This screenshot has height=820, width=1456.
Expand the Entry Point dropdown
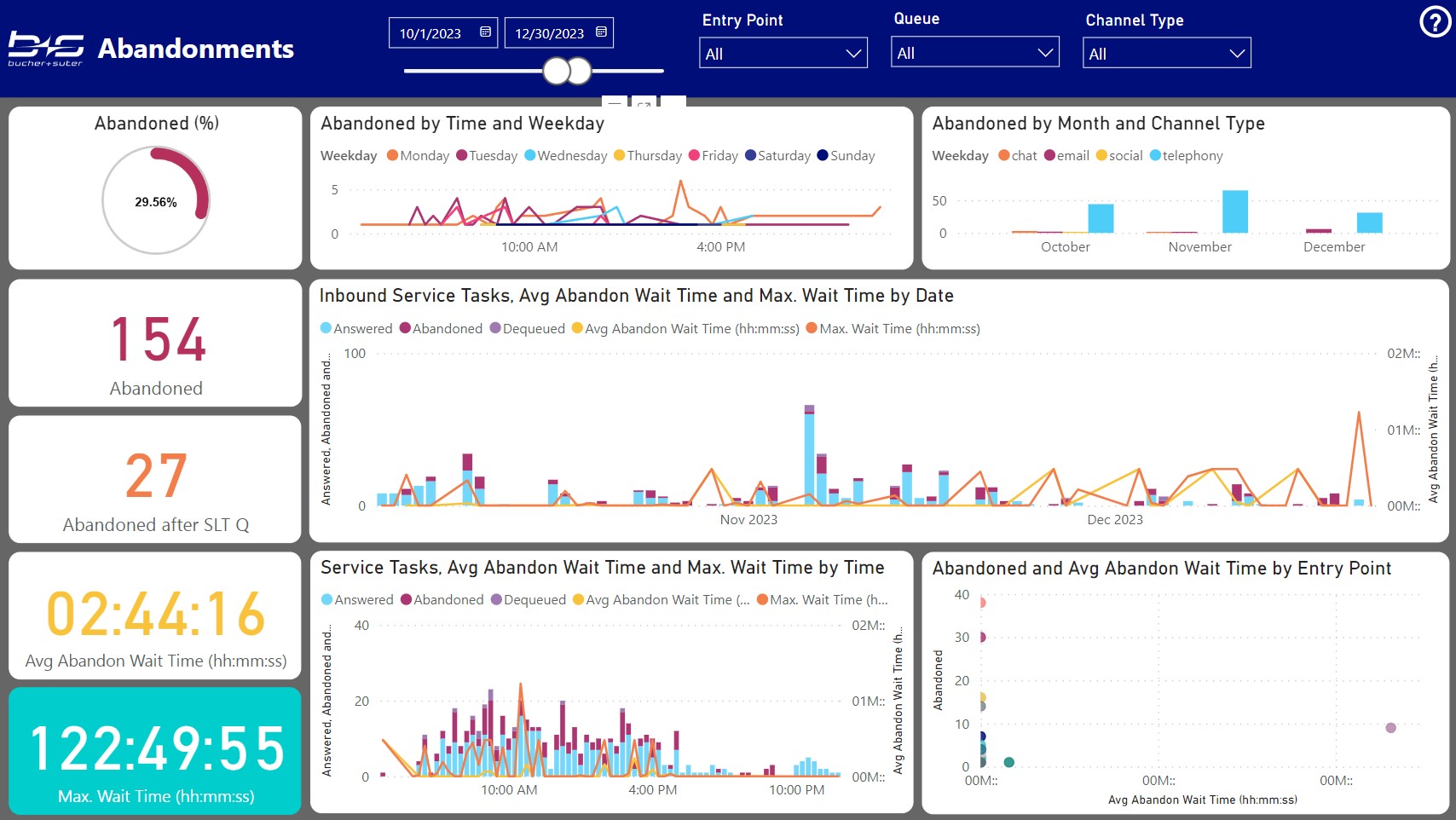click(783, 53)
